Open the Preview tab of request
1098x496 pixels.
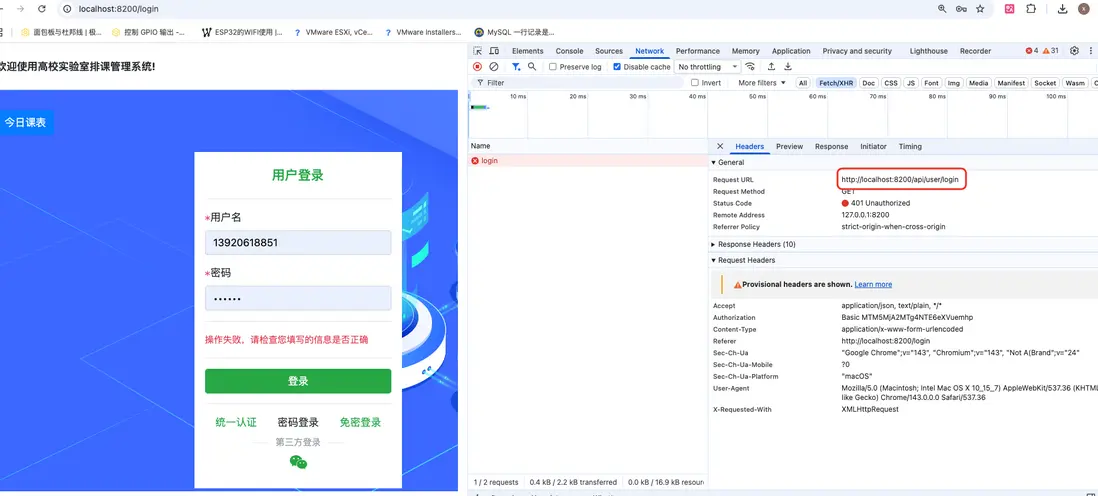[789, 146]
